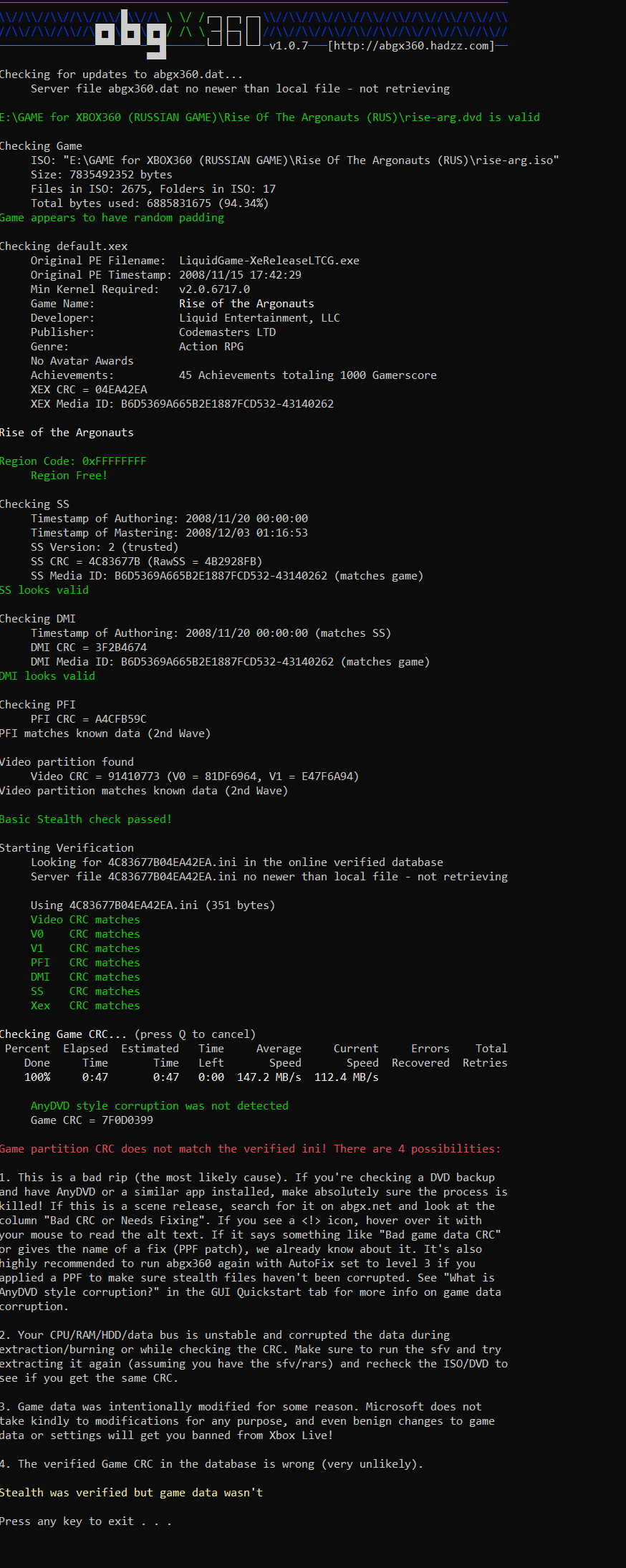Click 'Looking for 4C83677B04EA42EA.ini' line
Viewport: 626px width, 1568px height.
pyautogui.click(x=237, y=862)
